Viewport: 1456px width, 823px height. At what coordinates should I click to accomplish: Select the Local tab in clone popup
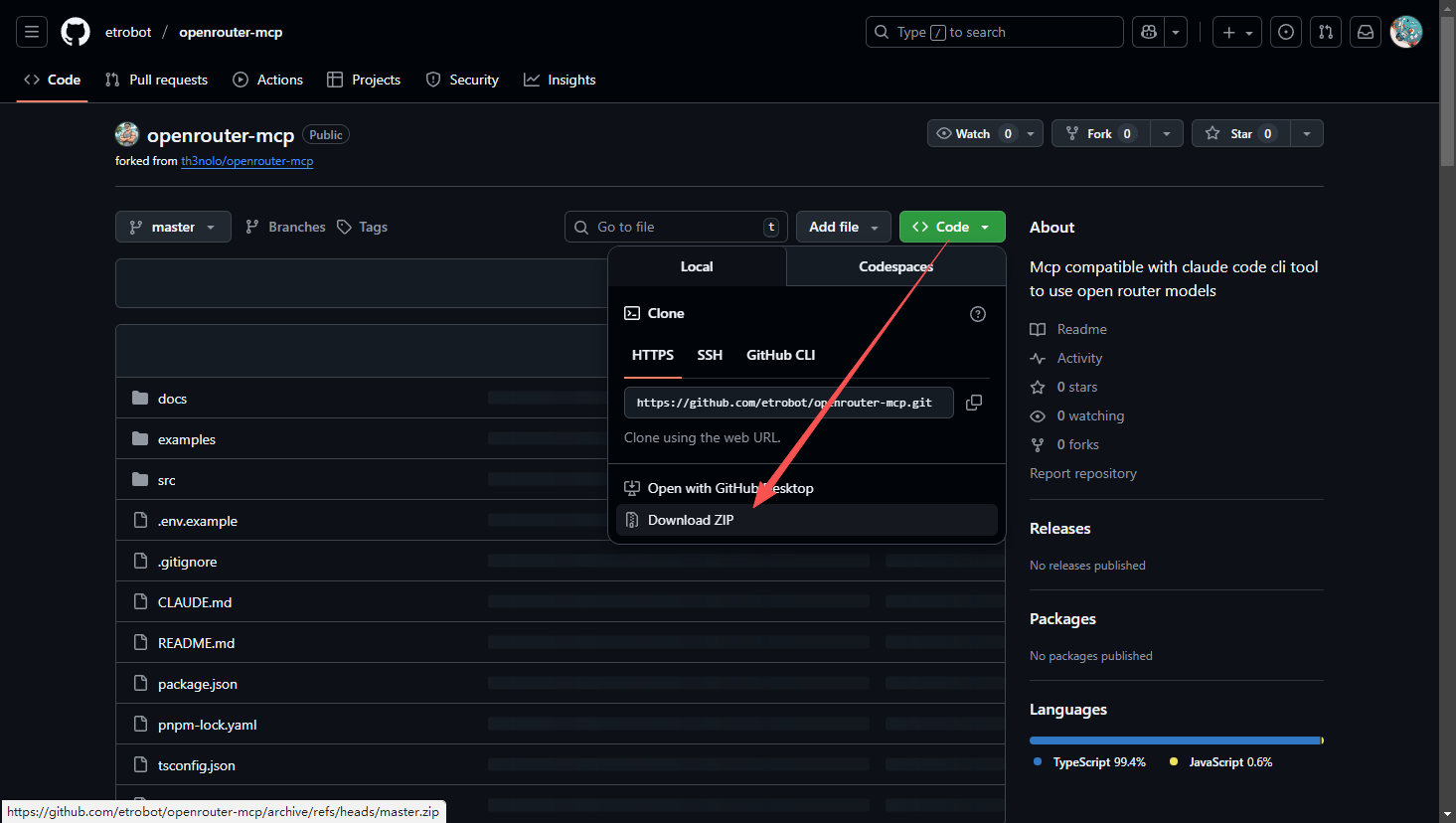[x=697, y=266]
